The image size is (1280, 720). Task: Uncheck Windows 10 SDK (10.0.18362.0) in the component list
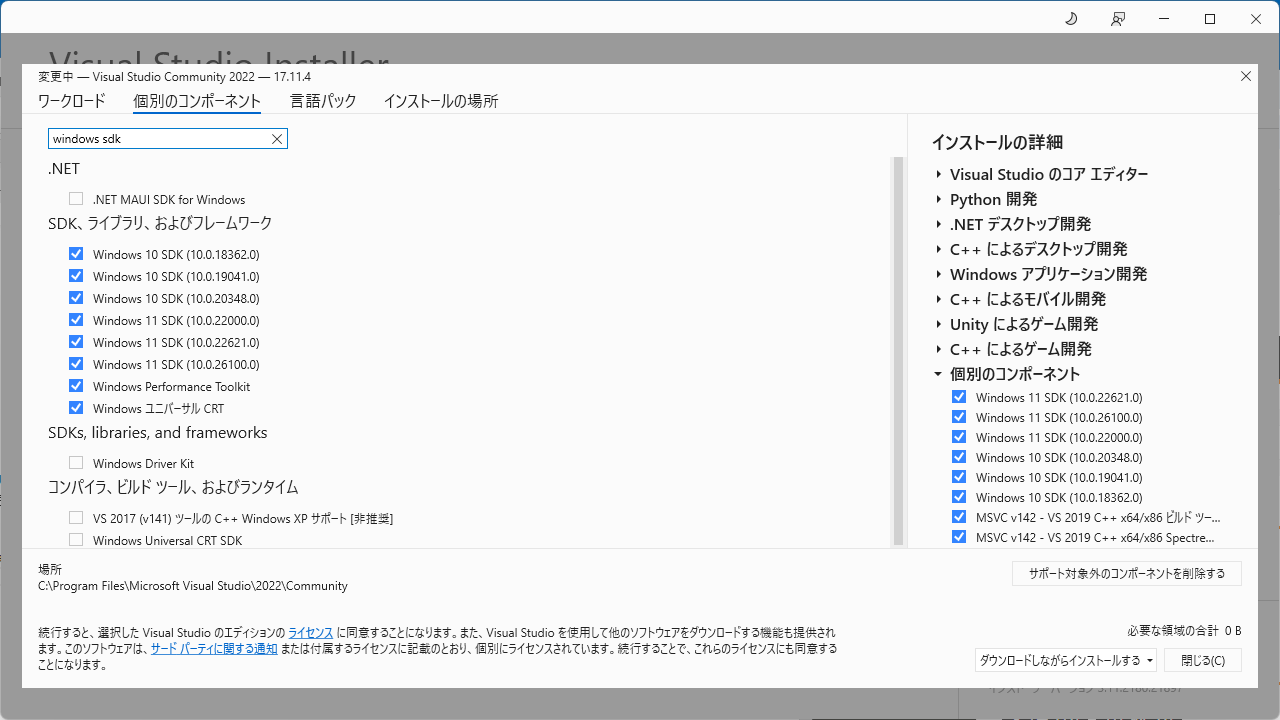76,254
